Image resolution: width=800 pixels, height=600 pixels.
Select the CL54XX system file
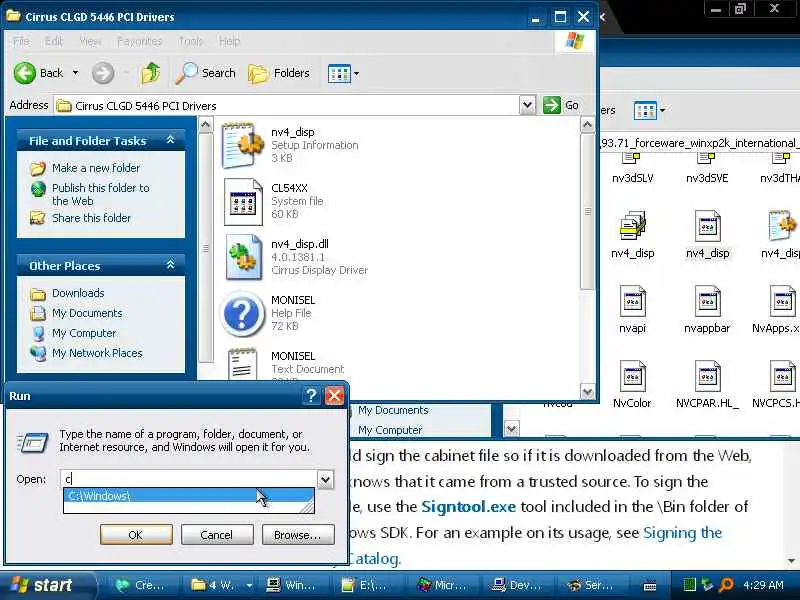tap(273, 201)
